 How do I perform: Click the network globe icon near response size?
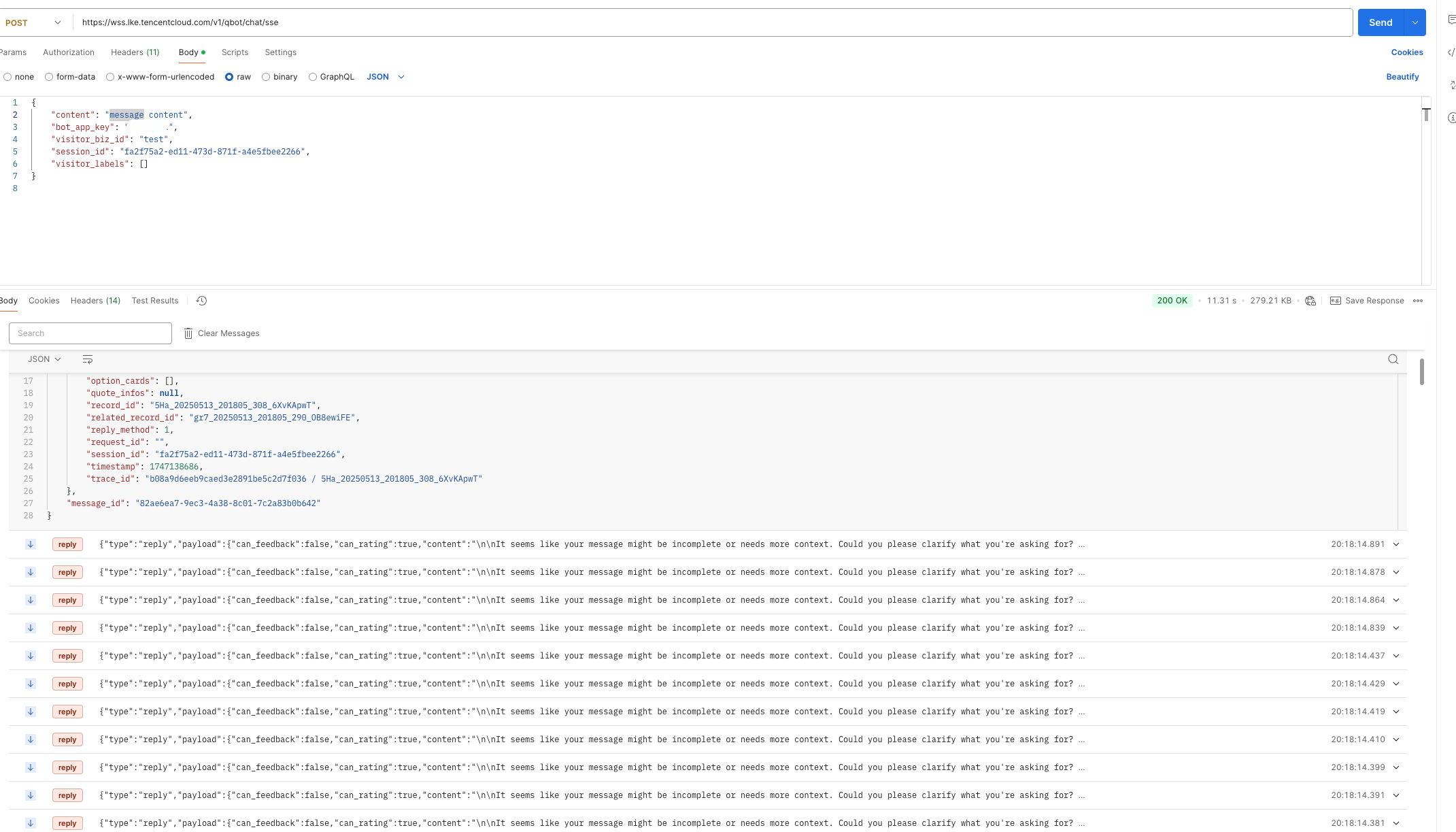pos(1310,301)
